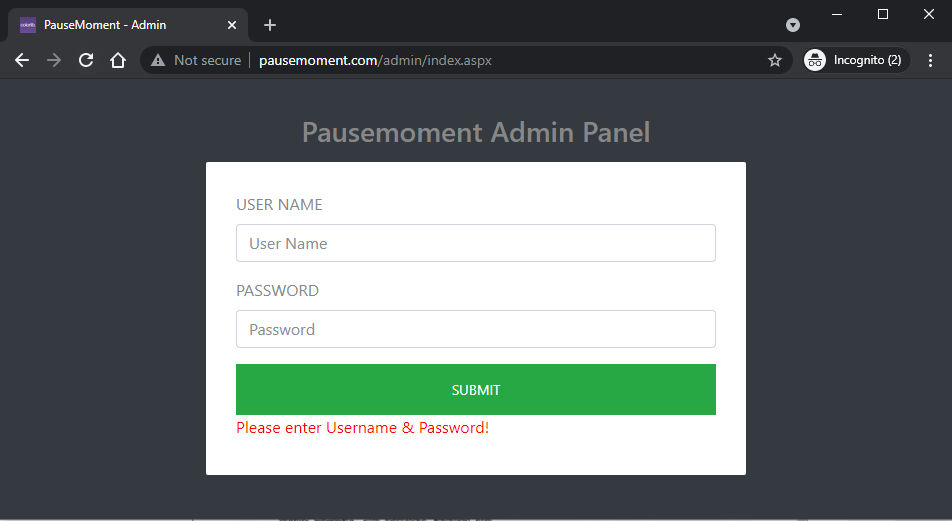Focus the Password input field
This screenshot has height=521, width=952.
(476, 329)
